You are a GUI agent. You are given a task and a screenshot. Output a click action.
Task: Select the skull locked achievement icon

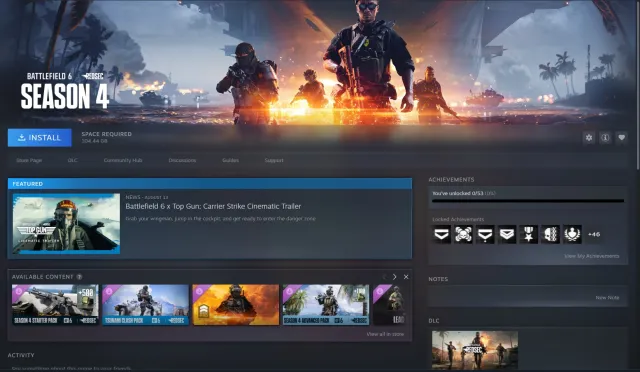pos(550,234)
